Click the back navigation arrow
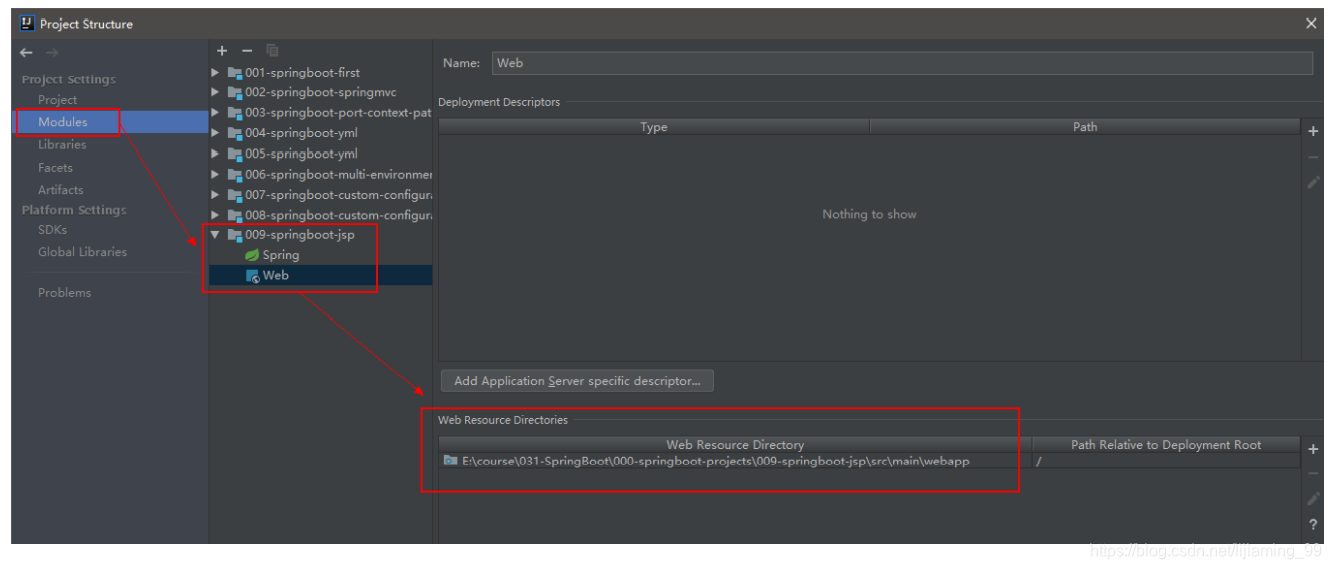 [x=26, y=53]
